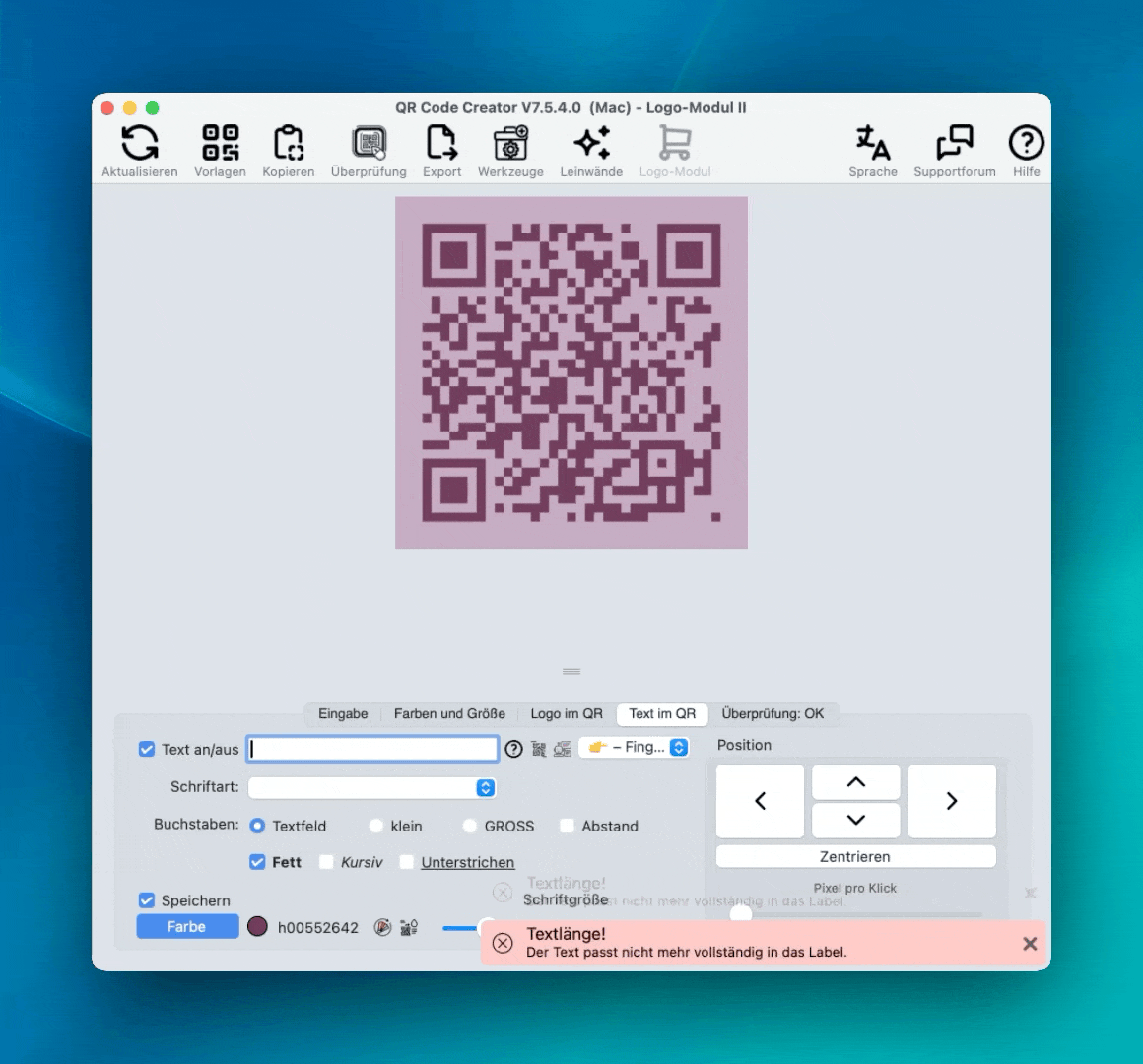Switch to the Farben und Größe tab
The height and width of the screenshot is (1064, 1143).
click(449, 714)
